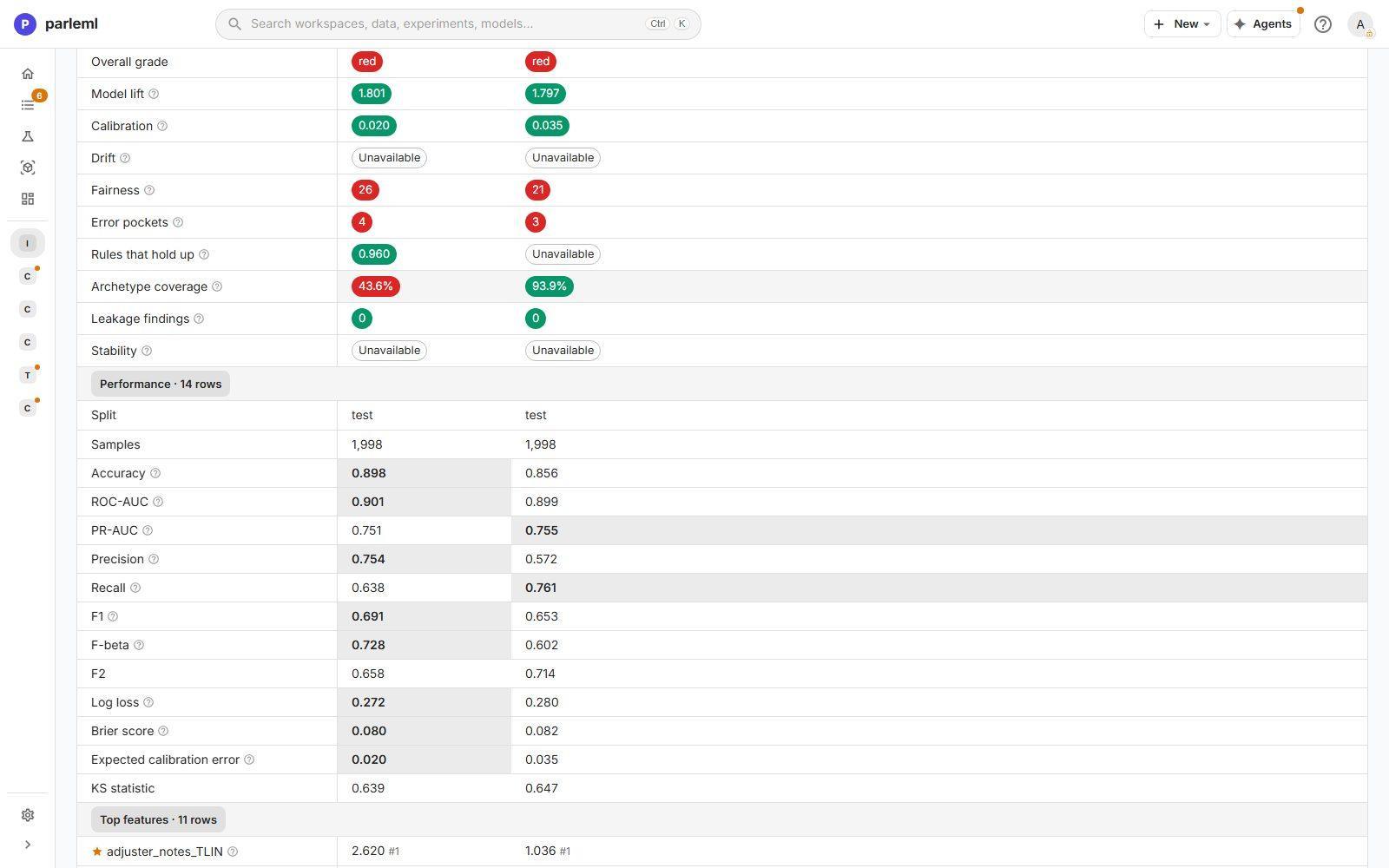Open the models cube icon in sidebar
Image resolution: width=1389 pixels, height=868 pixels.
[28, 168]
